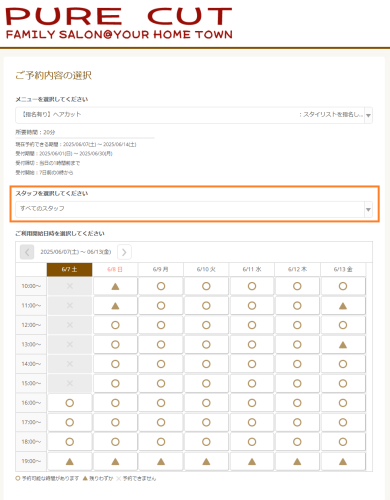Click the unavailable 6/7 10:00 X slot
Screen dimensions: 390x500
[70, 286]
